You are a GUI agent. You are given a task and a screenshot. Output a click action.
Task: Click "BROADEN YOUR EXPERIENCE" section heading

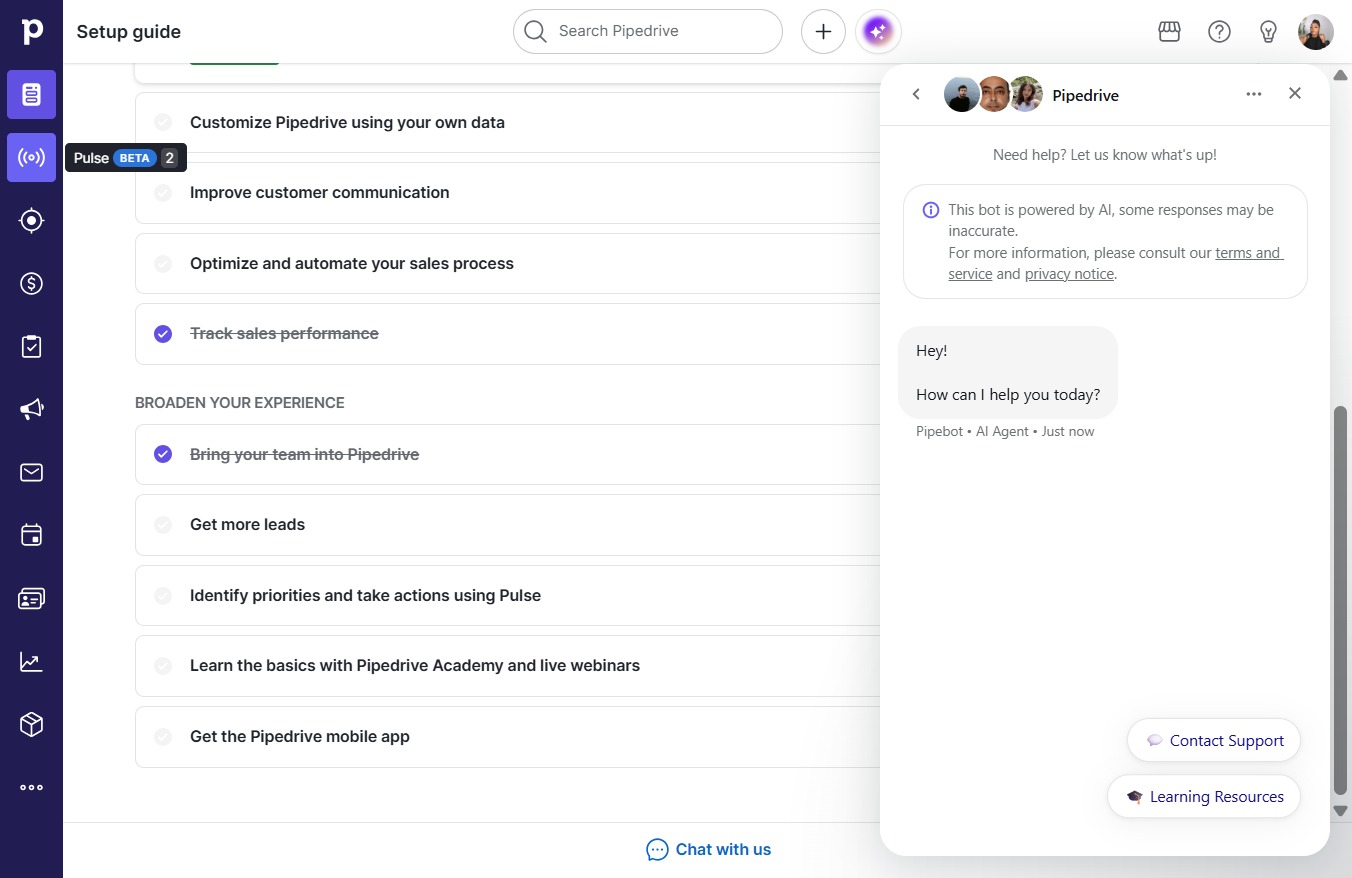pyautogui.click(x=240, y=403)
